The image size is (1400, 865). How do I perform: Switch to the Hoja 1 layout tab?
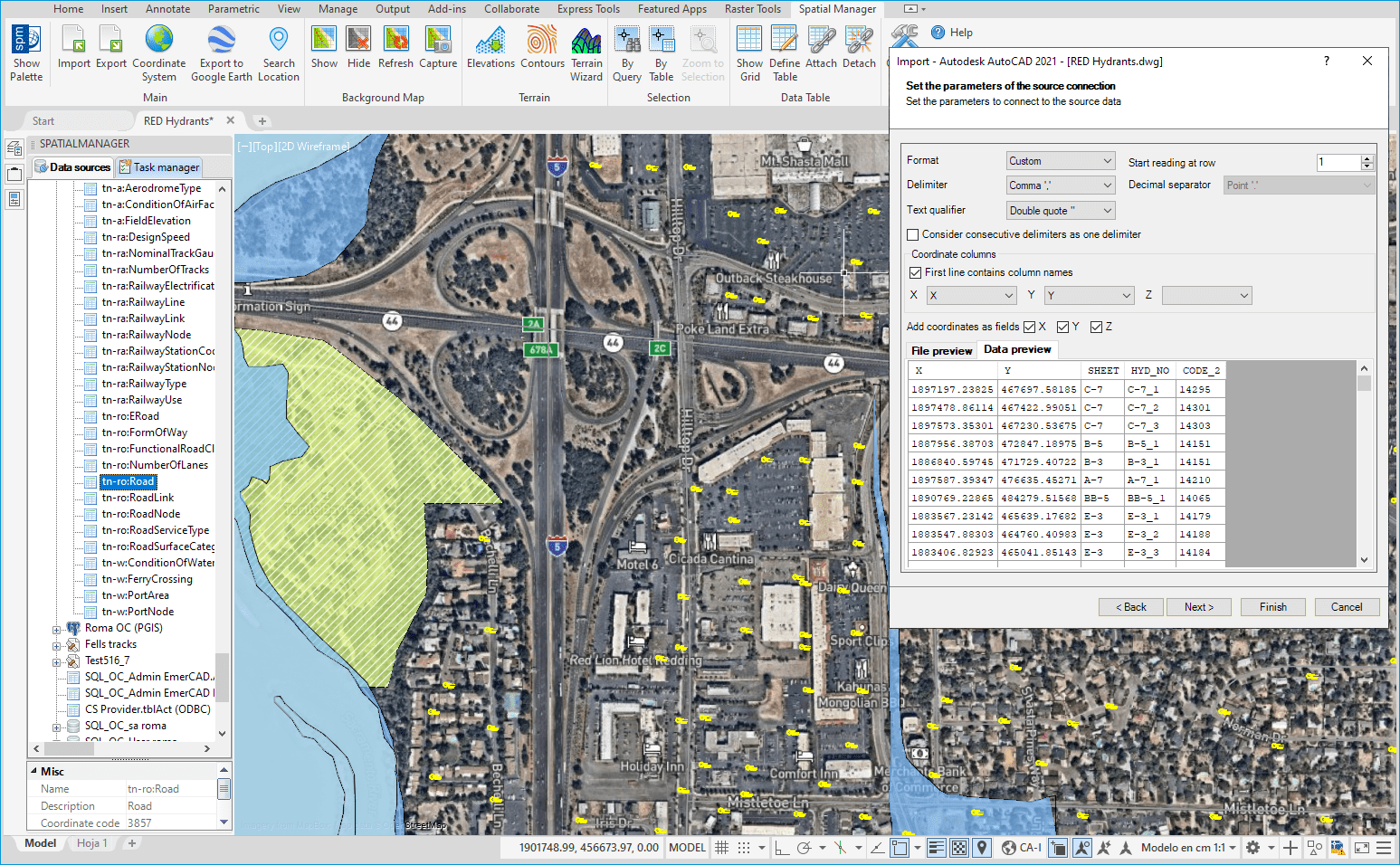[x=91, y=843]
